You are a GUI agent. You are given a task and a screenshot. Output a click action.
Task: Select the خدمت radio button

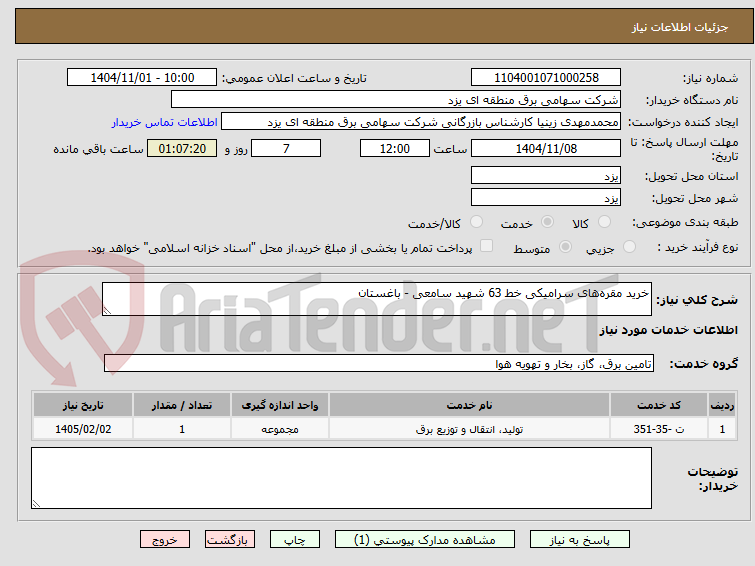[547, 222]
